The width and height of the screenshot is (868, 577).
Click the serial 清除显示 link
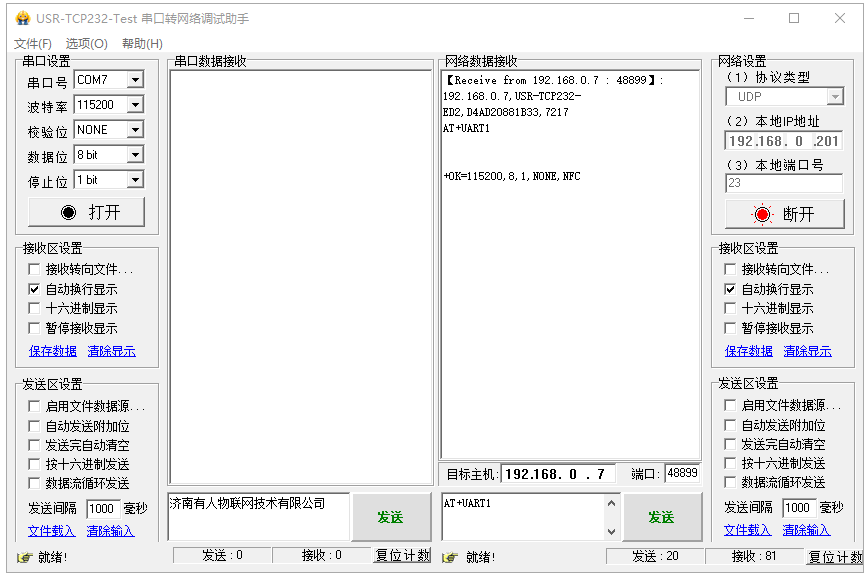pos(111,351)
